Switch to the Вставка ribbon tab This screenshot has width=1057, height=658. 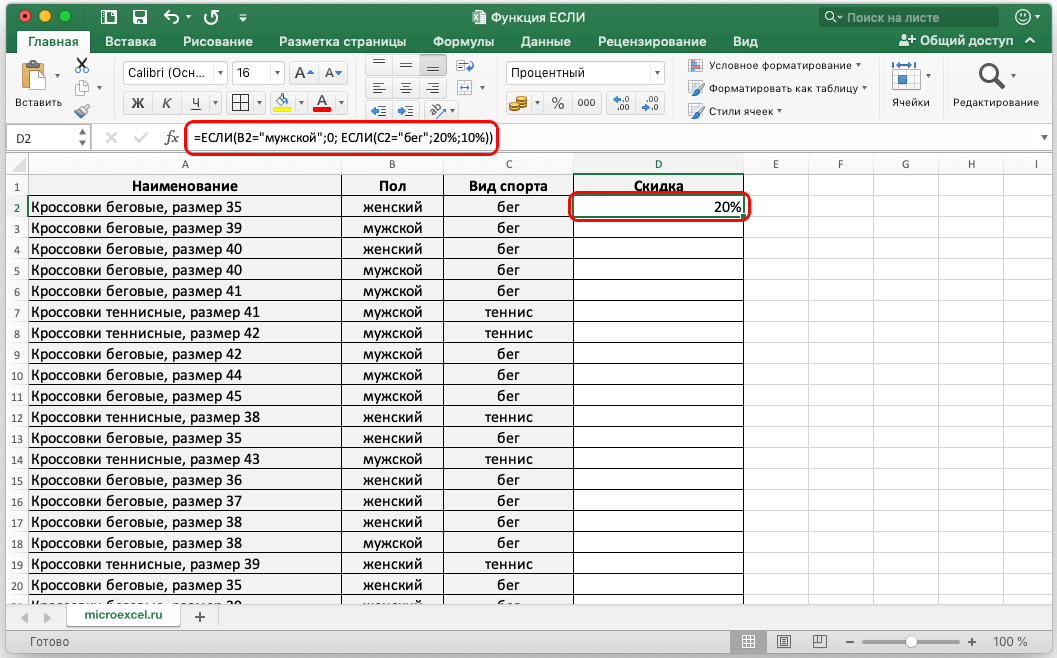pos(130,41)
